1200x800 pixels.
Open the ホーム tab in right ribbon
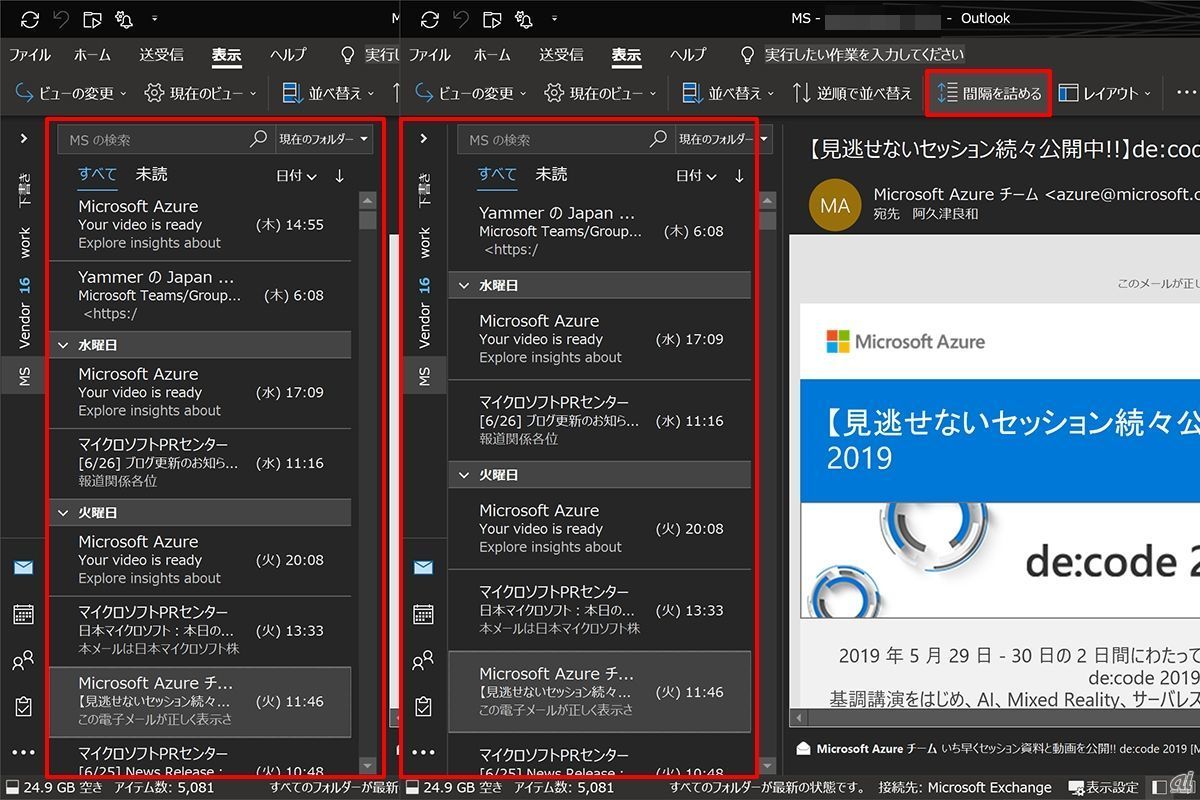click(x=492, y=55)
